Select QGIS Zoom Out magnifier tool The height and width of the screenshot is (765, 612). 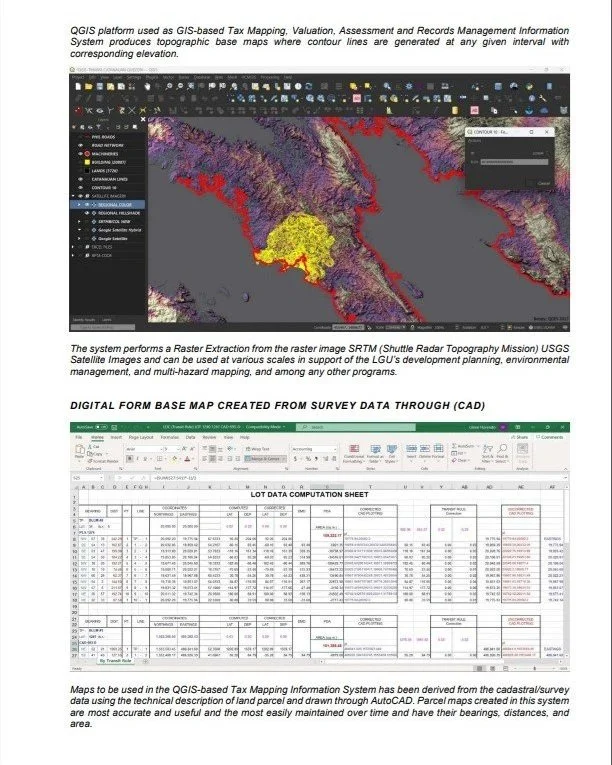click(x=180, y=86)
